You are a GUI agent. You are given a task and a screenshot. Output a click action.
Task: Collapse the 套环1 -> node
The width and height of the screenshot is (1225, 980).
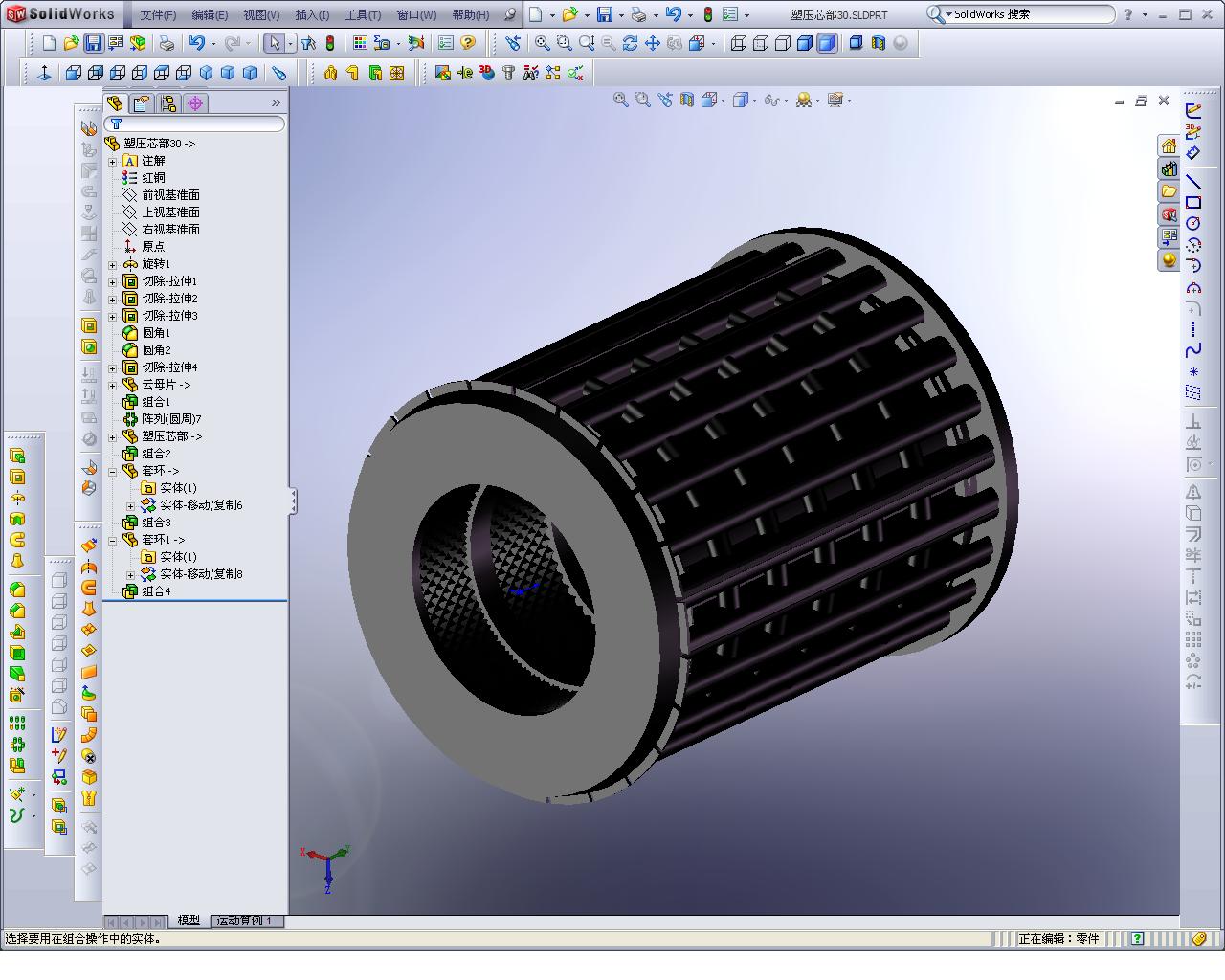coord(113,540)
